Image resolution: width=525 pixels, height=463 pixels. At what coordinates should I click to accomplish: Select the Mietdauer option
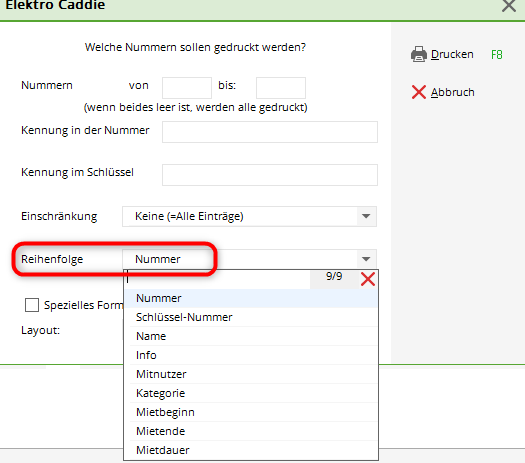tap(251, 450)
